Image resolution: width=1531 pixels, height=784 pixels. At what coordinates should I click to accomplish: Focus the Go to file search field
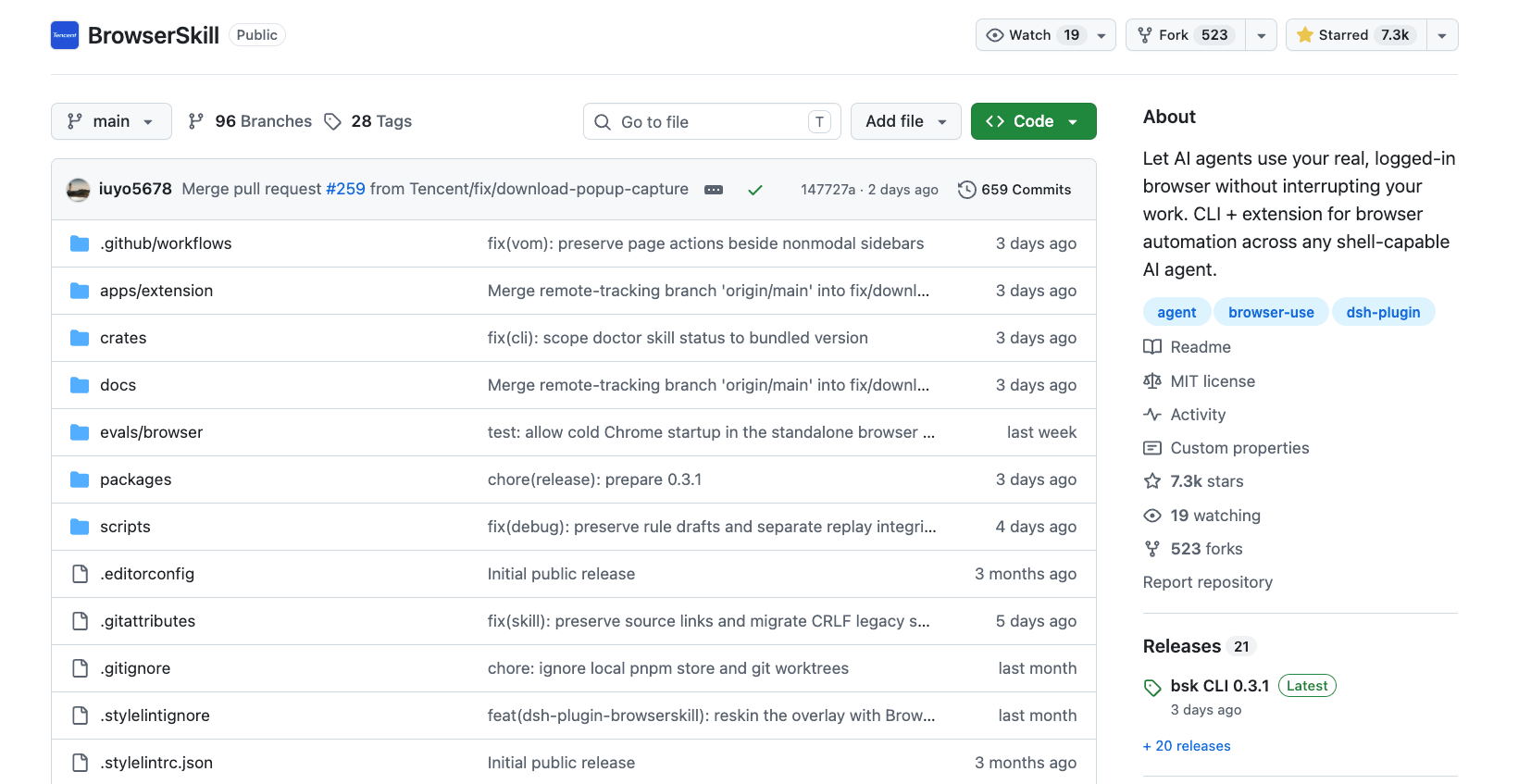712,121
